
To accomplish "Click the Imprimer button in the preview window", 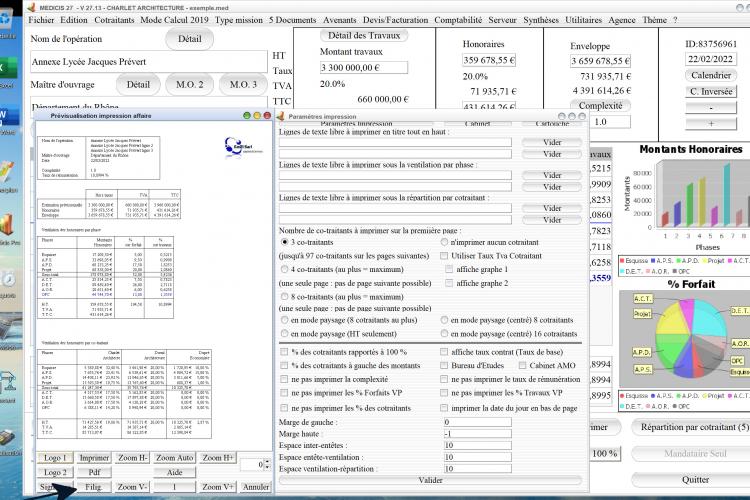I will click(x=94, y=458).
